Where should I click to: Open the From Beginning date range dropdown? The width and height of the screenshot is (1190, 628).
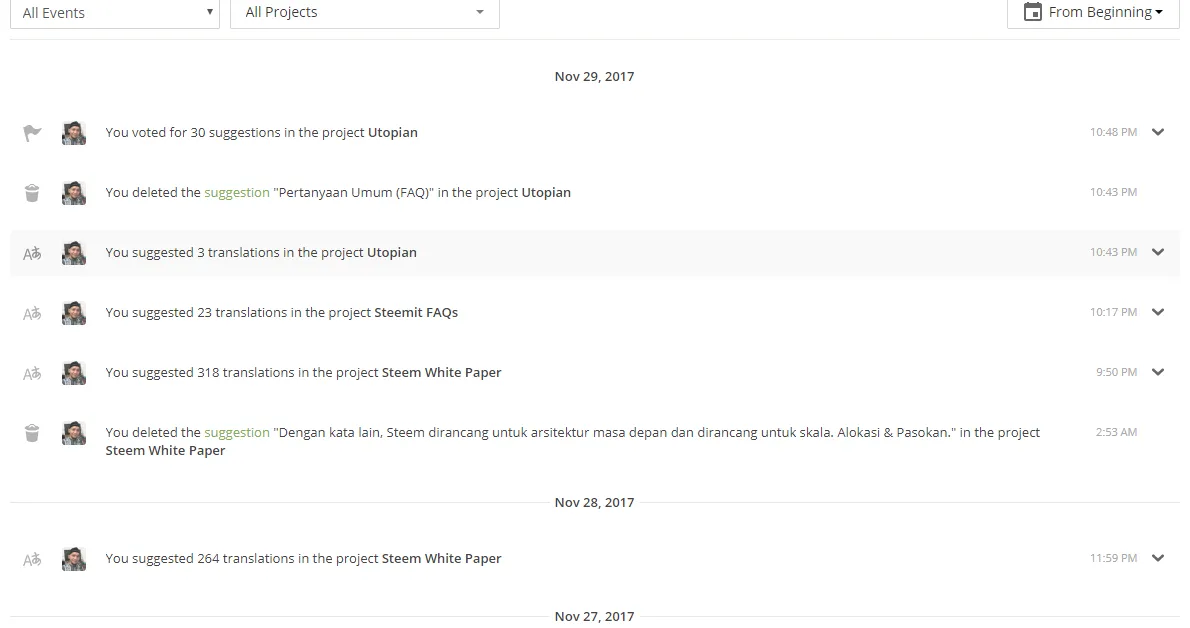(1093, 13)
